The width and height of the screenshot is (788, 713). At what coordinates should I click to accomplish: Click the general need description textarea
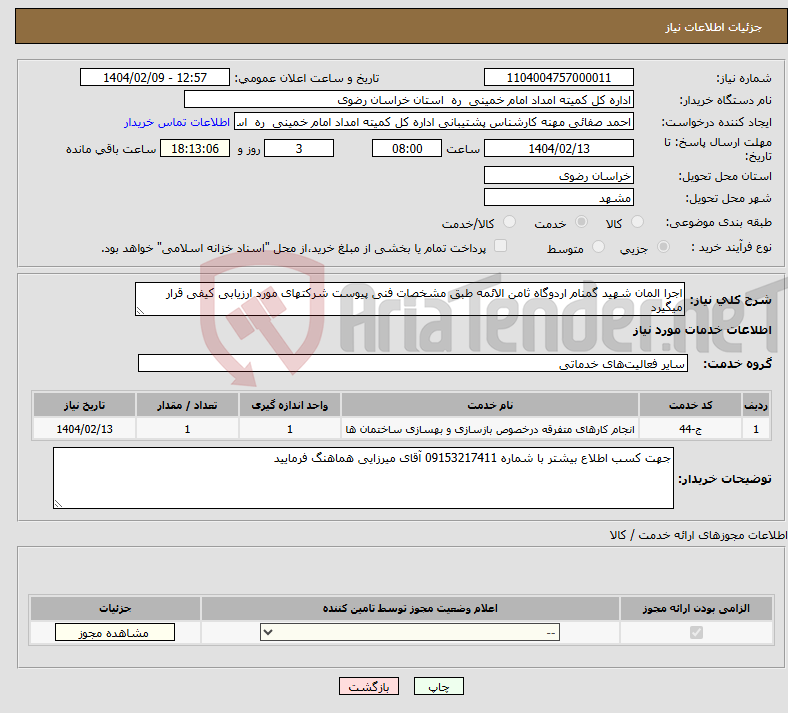[x=410, y=299]
